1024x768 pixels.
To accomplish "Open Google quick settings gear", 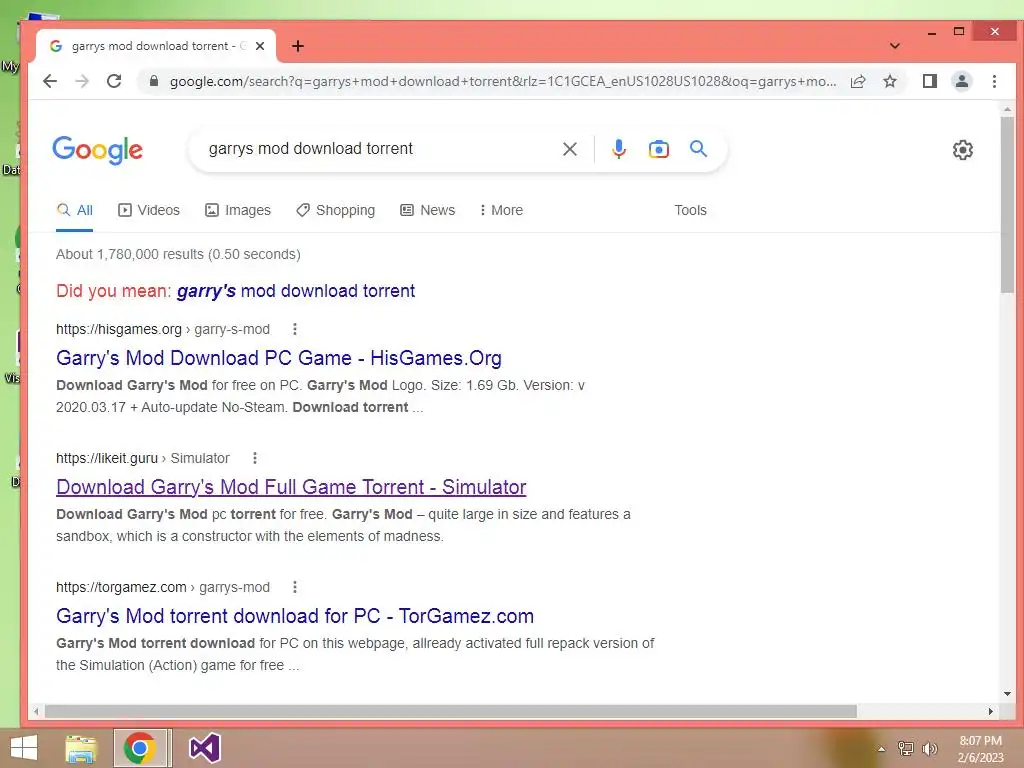I will point(962,150).
